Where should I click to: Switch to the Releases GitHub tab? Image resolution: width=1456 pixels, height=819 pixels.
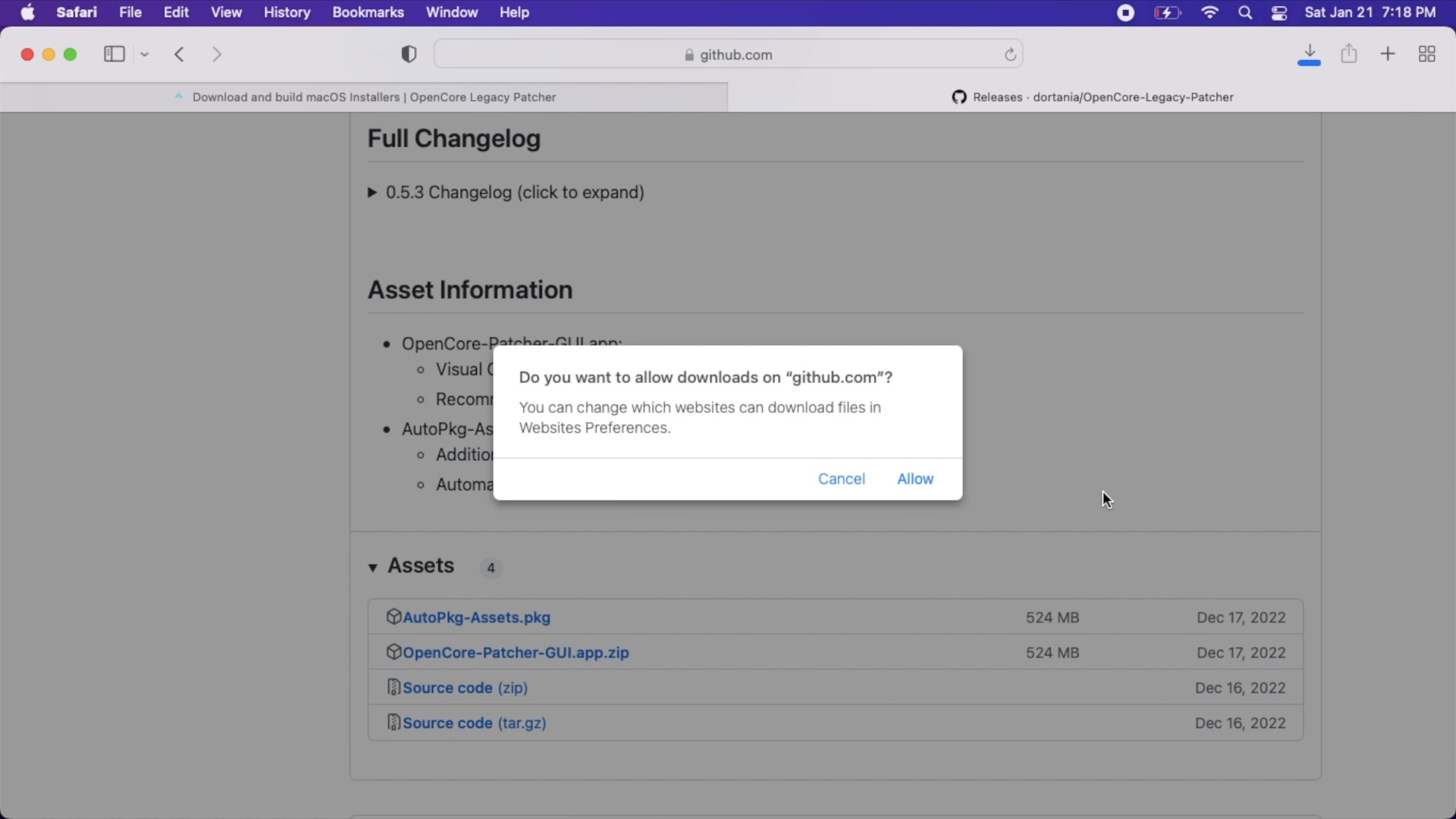tap(1092, 97)
